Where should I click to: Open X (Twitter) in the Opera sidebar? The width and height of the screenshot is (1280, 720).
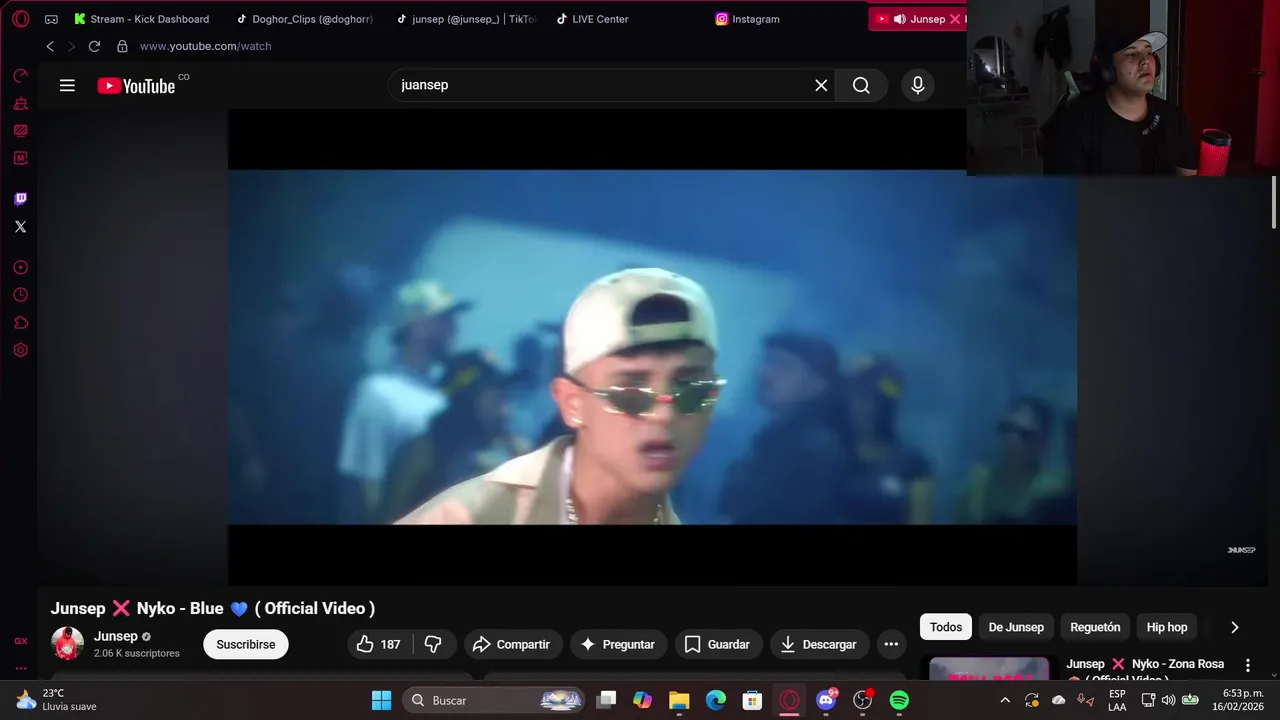(20, 227)
